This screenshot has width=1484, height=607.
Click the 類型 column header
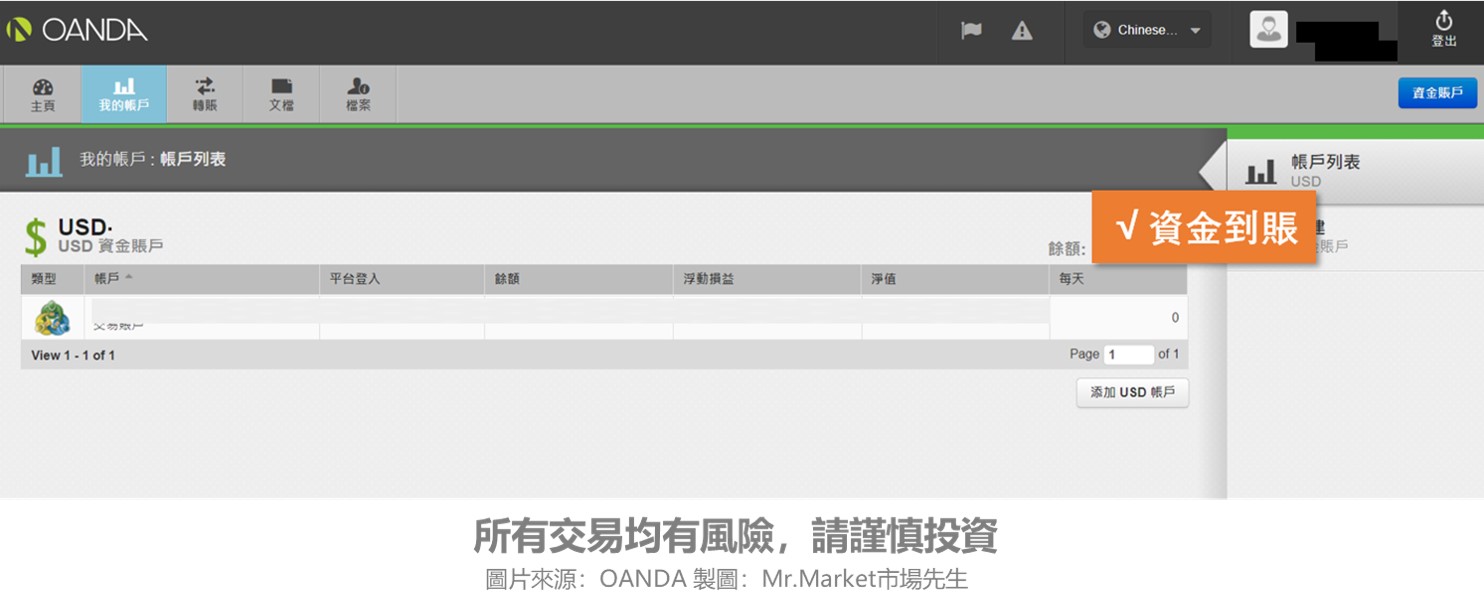pyautogui.click(x=52, y=279)
